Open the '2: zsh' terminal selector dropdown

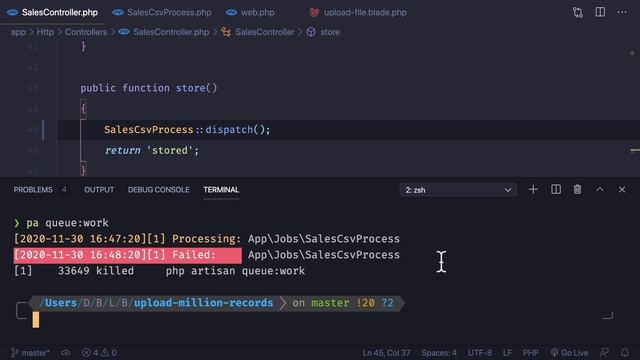point(458,190)
